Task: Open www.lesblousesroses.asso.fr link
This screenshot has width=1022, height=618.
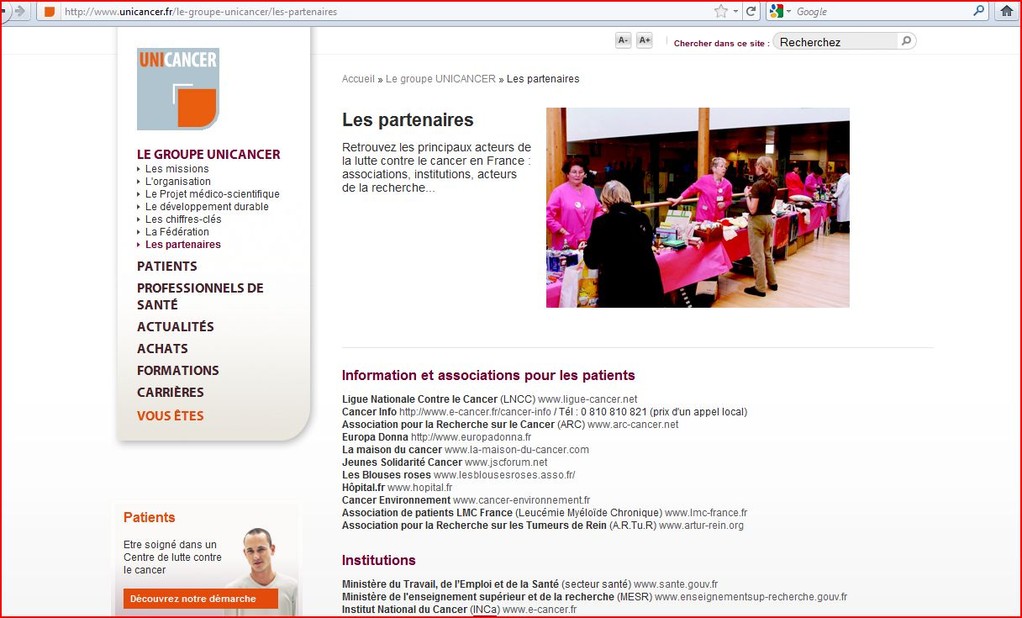Action: point(504,475)
